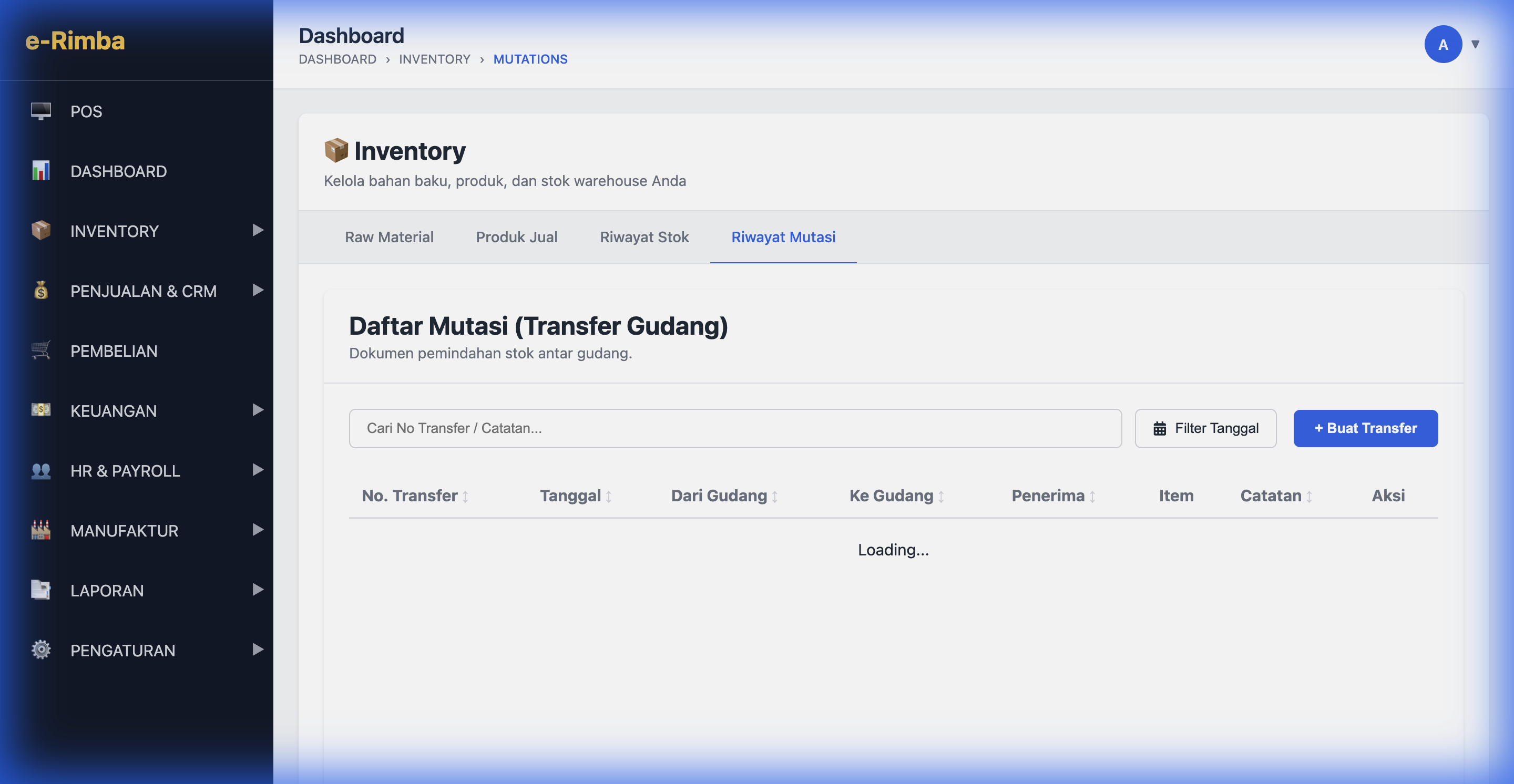Click the Pengaturan gear icon
The height and width of the screenshot is (784, 1514).
(x=40, y=650)
